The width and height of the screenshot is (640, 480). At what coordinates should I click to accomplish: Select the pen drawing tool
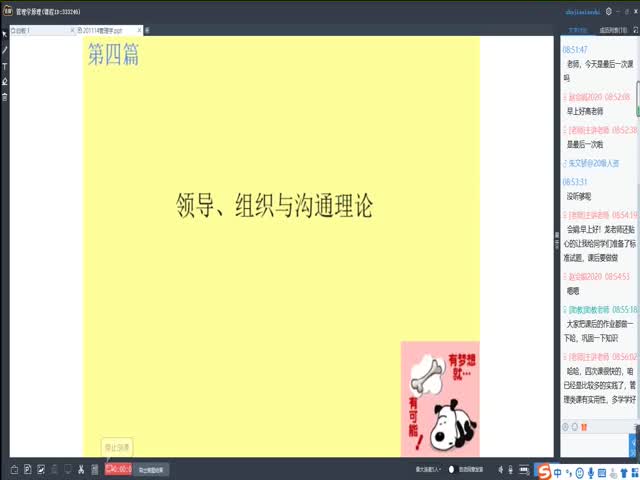[4, 50]
